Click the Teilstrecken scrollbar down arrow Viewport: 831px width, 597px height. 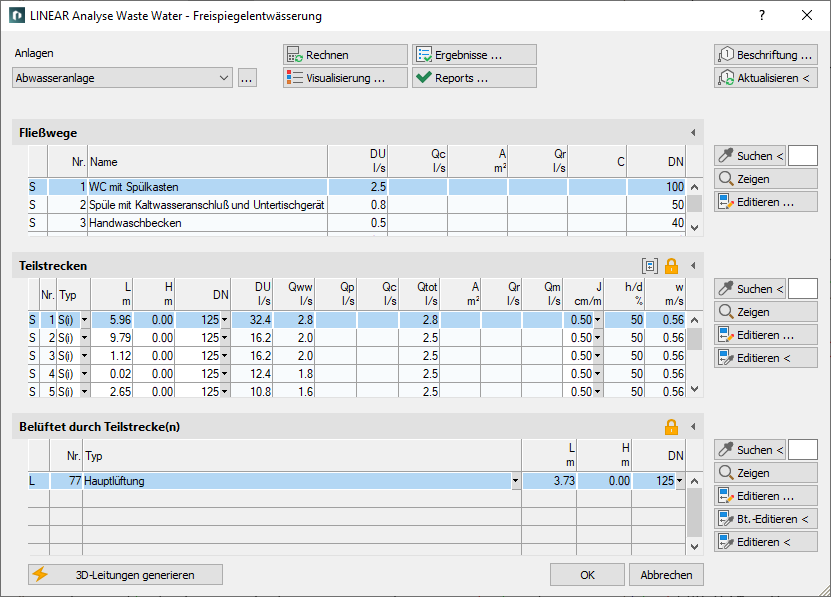[695, 389]
